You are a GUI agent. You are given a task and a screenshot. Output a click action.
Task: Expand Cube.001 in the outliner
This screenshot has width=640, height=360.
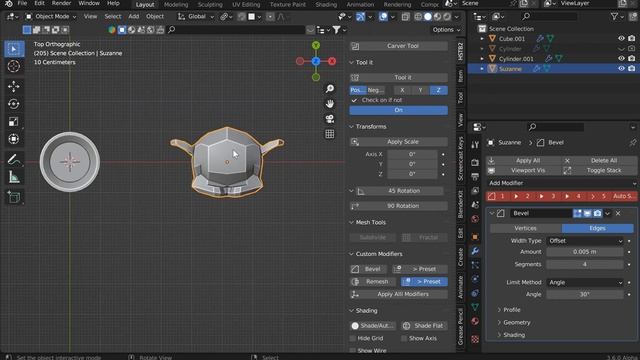tap(482, 39)
